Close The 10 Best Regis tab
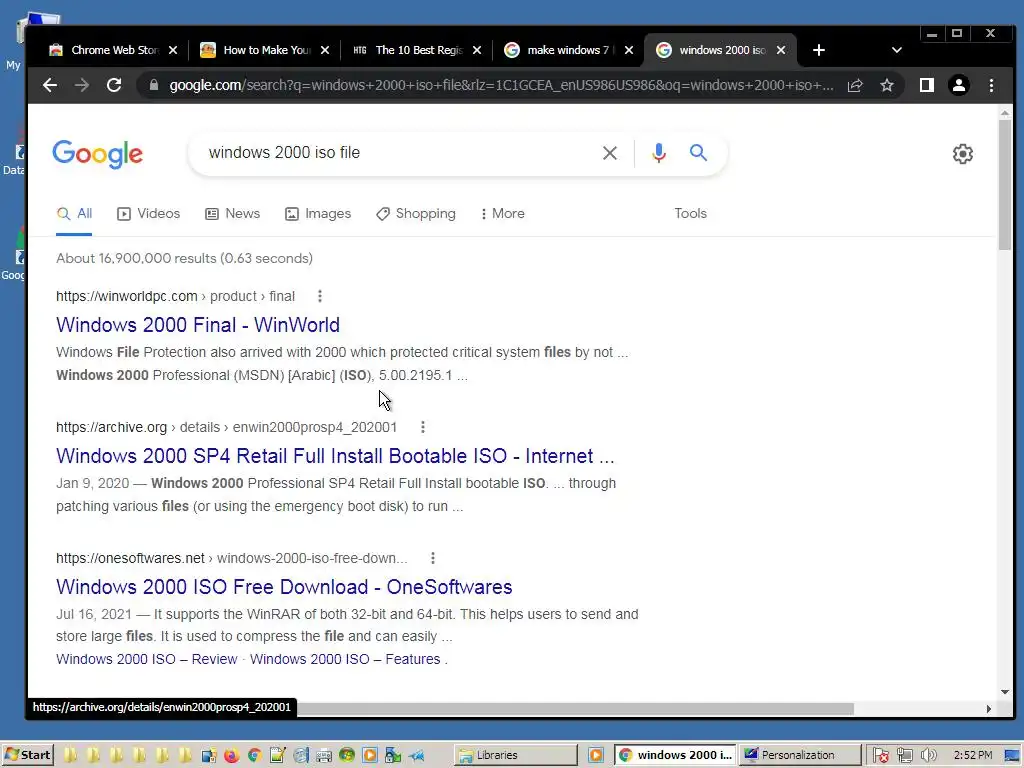Image resolution: width=1024 pixels, height=768 pixels. tap(477, 50)
